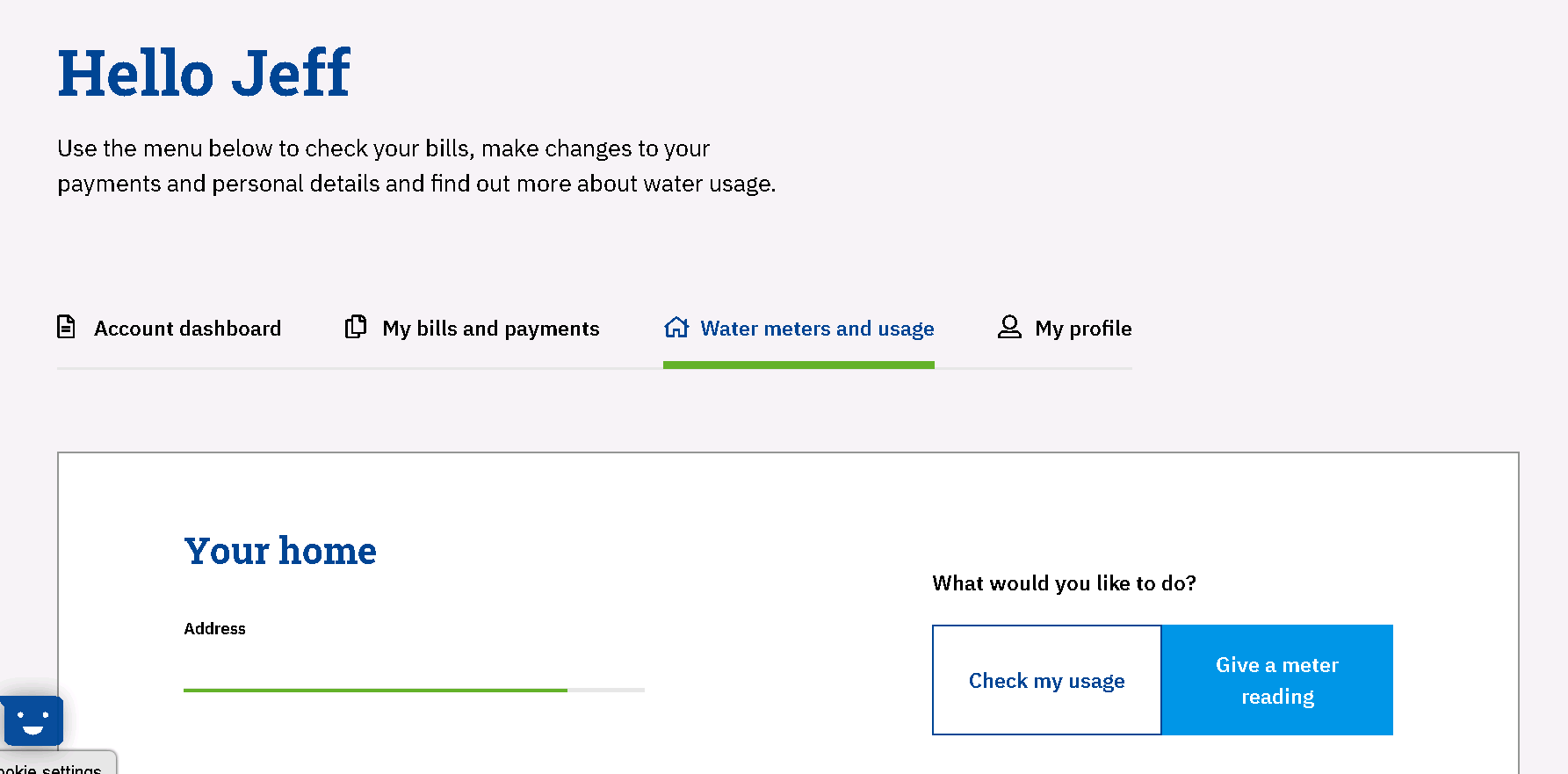Screen dimensions: 1568x774
Task: Click the Give a meter reading button
Action: (x=1276, y=680)
